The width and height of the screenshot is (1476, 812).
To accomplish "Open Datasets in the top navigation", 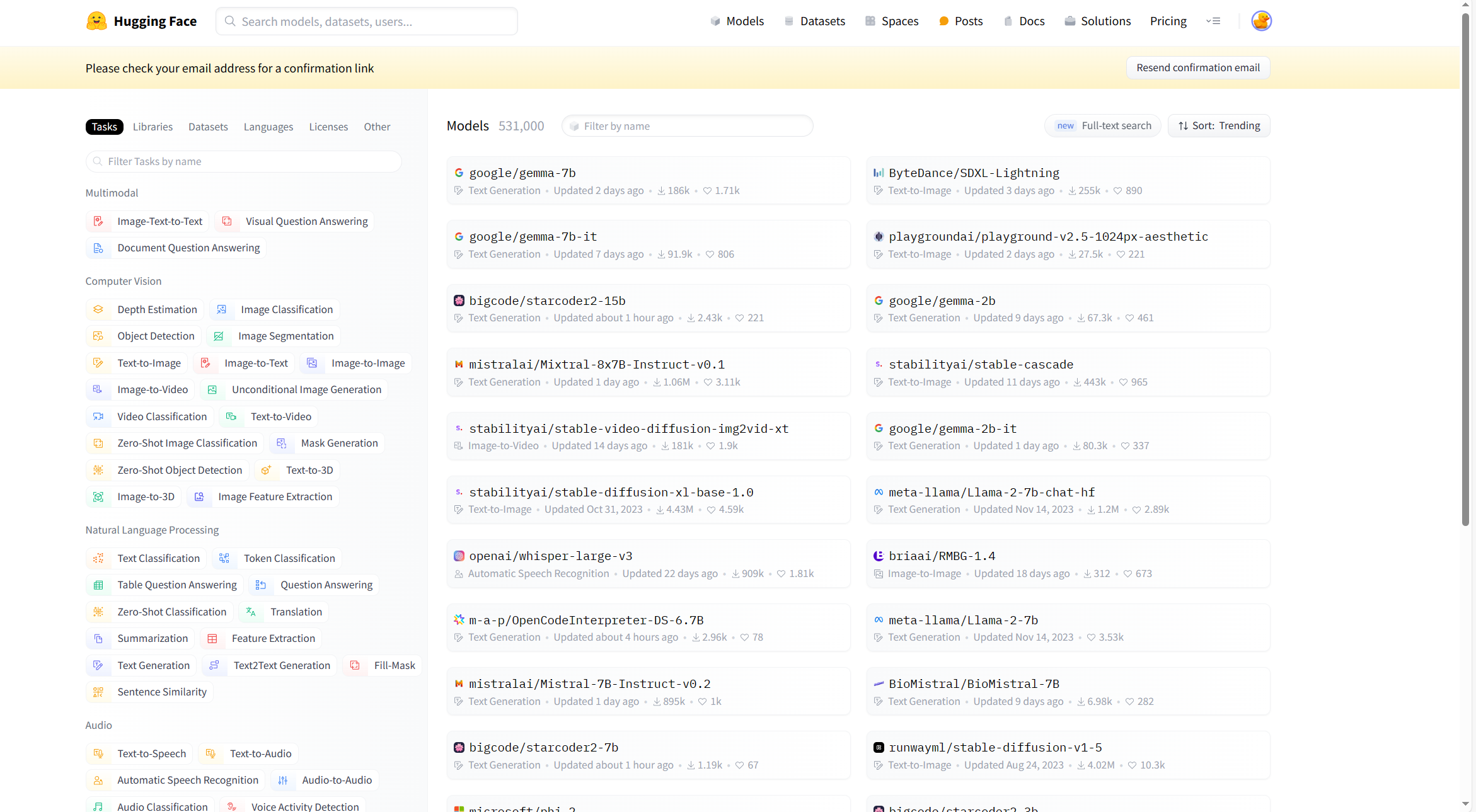I will pyautogui.click(x=815, y=21).
